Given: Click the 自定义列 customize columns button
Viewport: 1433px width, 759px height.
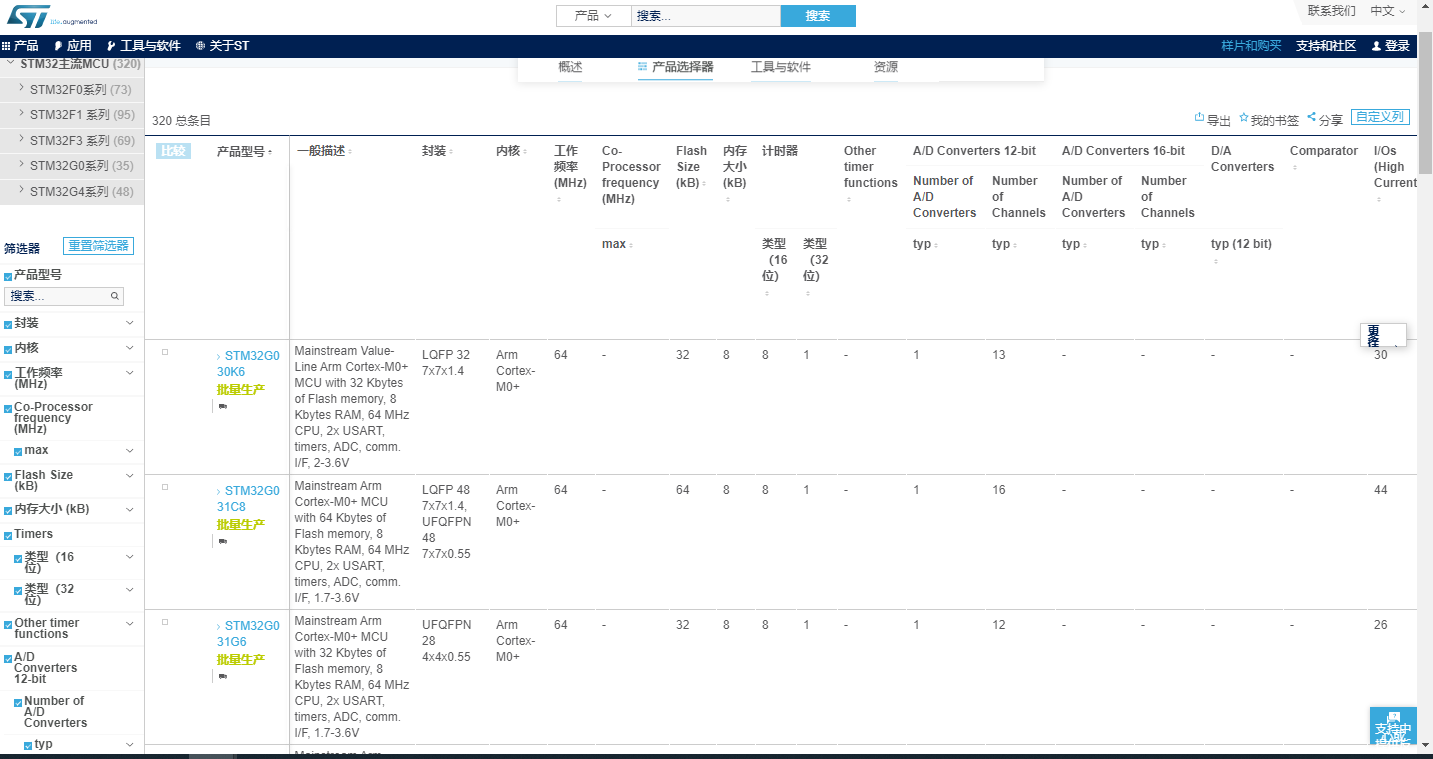Looking at the screenshot, I should coord(1380,117).
